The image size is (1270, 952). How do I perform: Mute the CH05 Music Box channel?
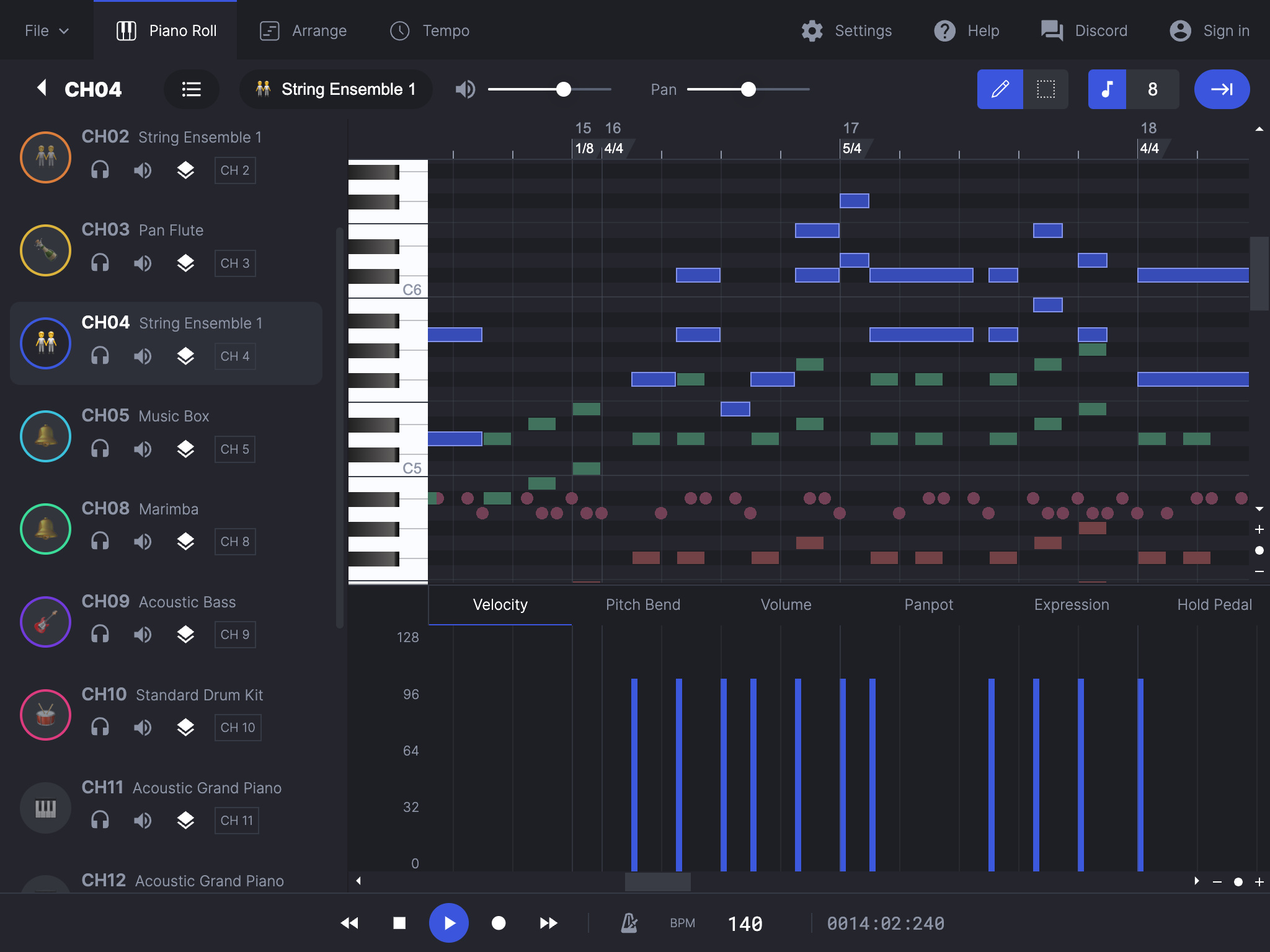tap(143, 449)
